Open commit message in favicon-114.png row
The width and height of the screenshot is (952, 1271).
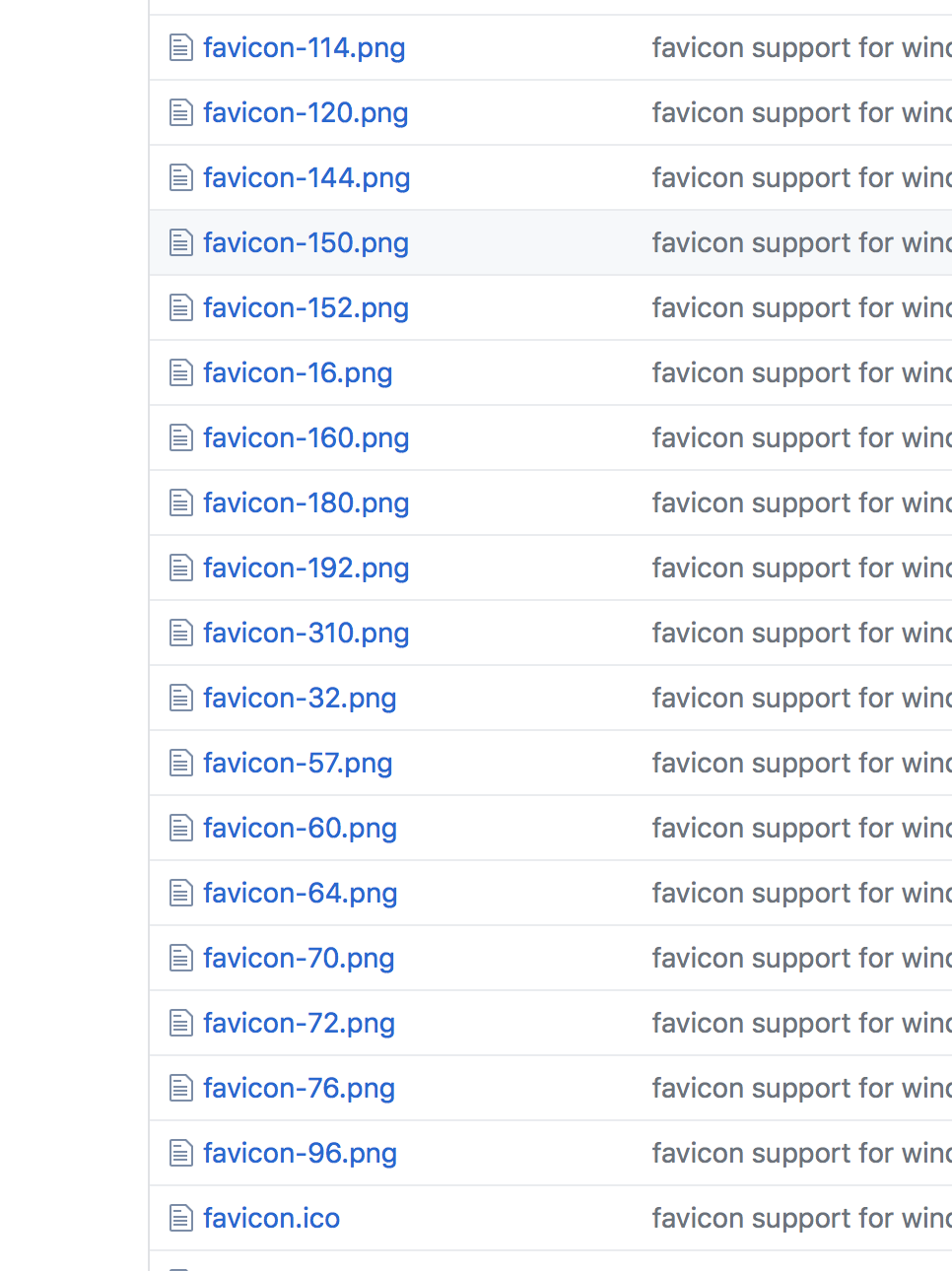click(801, 47)
